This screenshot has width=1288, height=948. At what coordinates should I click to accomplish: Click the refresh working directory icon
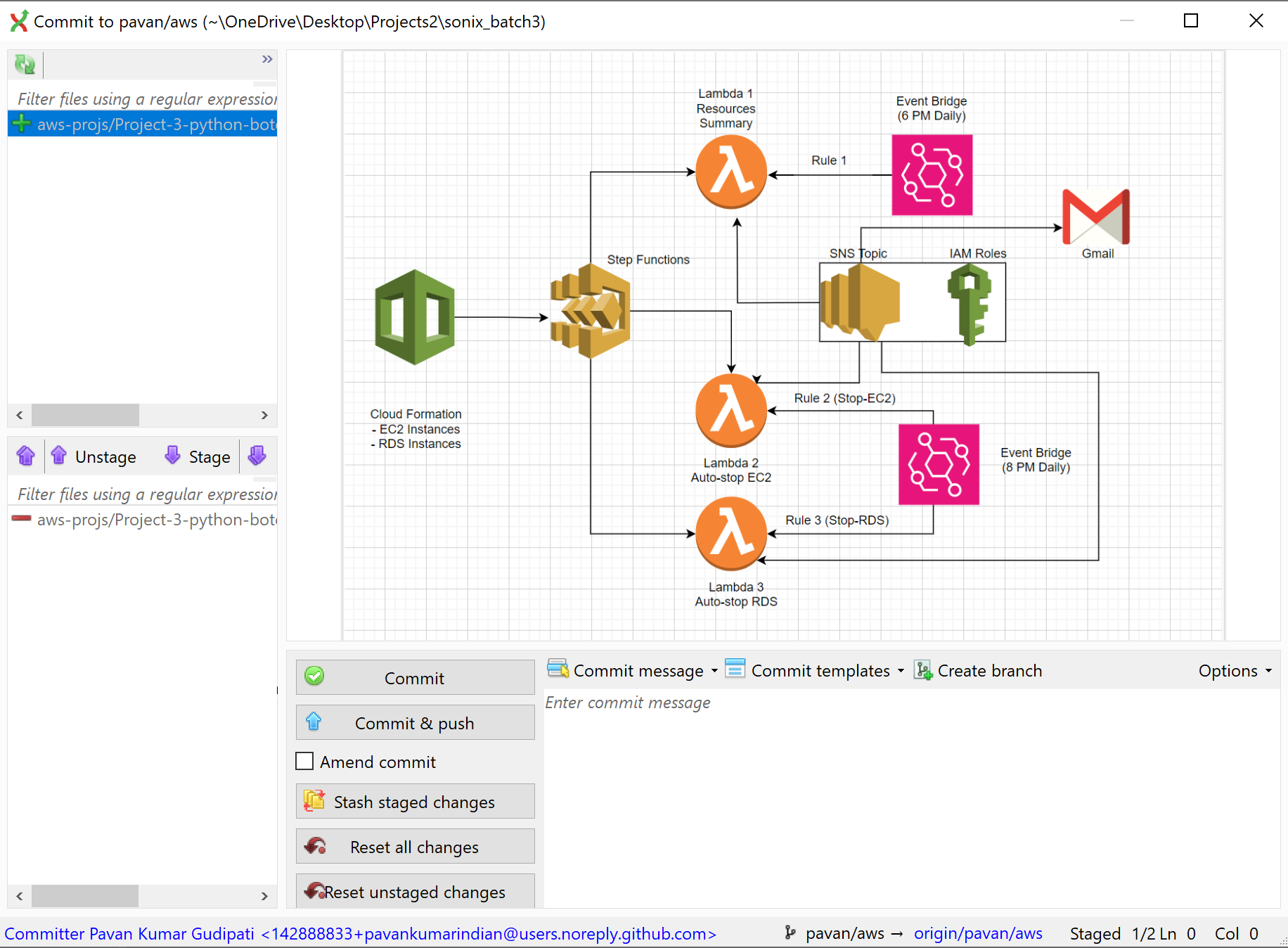(x=25, y=65)
